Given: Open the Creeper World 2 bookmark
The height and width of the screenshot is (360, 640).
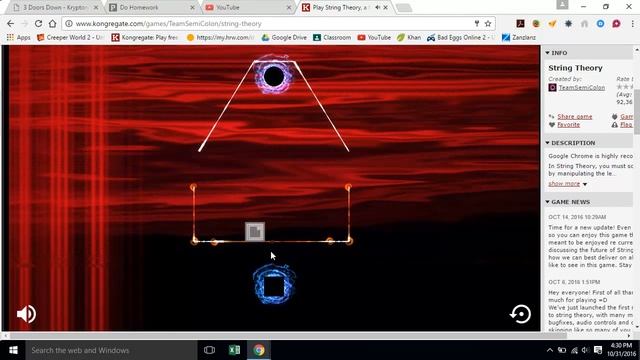Looking at the screenshot, I should tap(71, 38).
